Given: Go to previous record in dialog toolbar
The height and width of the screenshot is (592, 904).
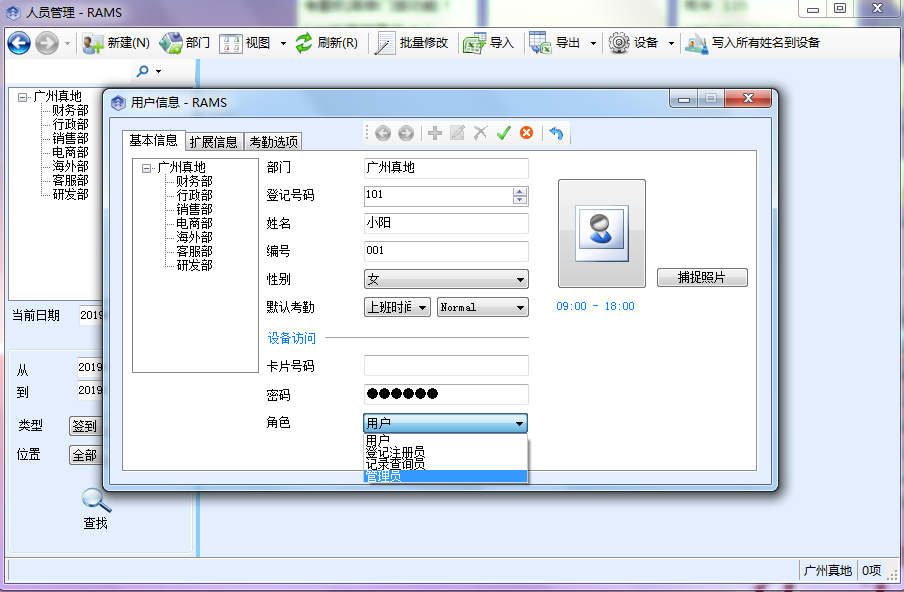Looking at the screenshot, I should coord(383,133).
